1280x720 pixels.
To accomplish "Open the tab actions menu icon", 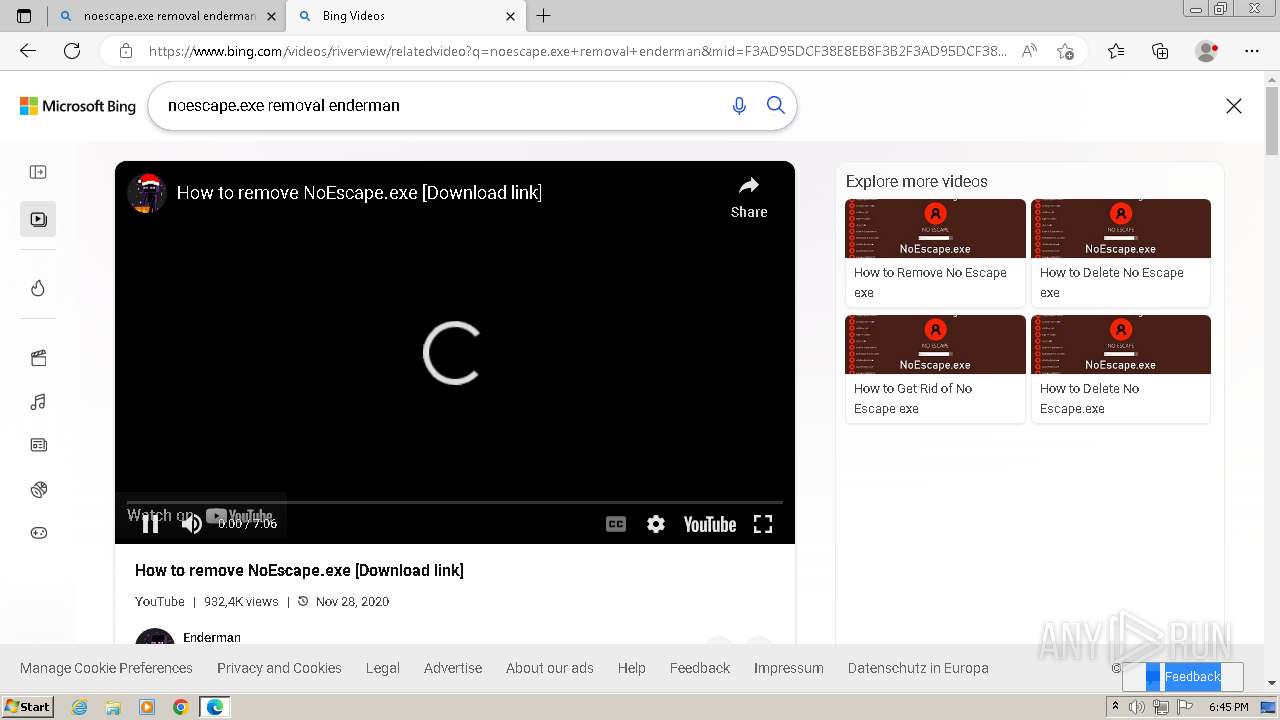I will [24, 16].
